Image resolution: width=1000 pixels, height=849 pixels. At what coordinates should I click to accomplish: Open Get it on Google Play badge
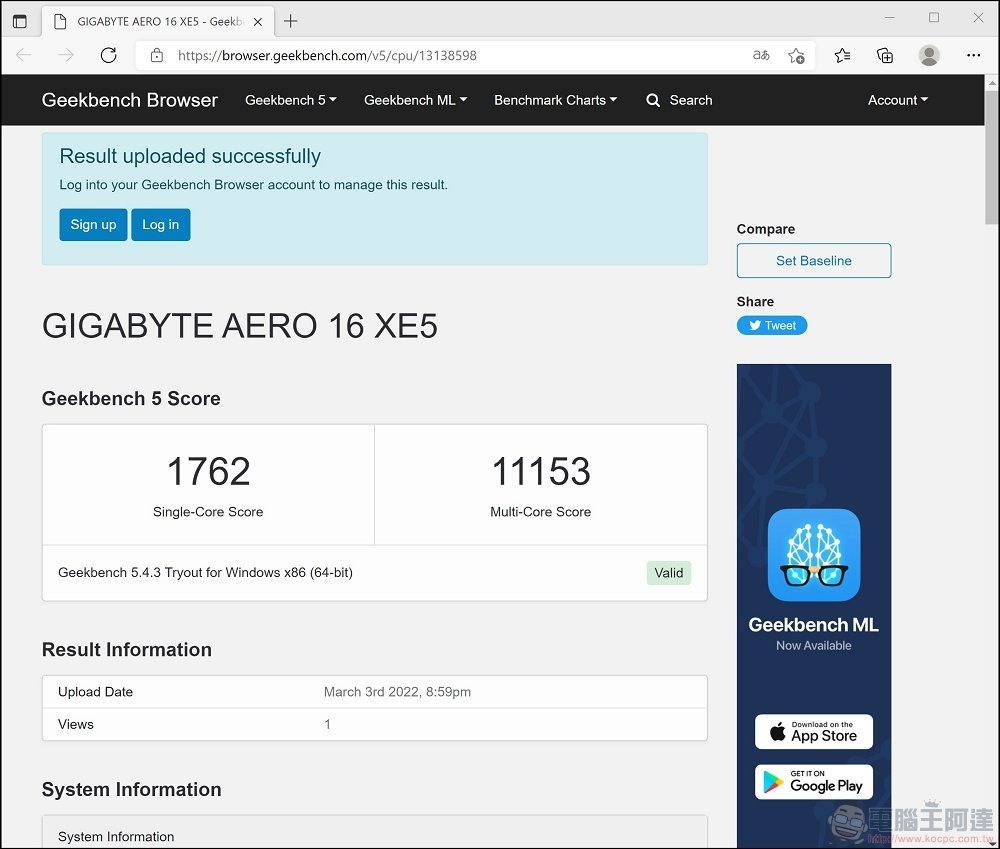coord(814,782)
